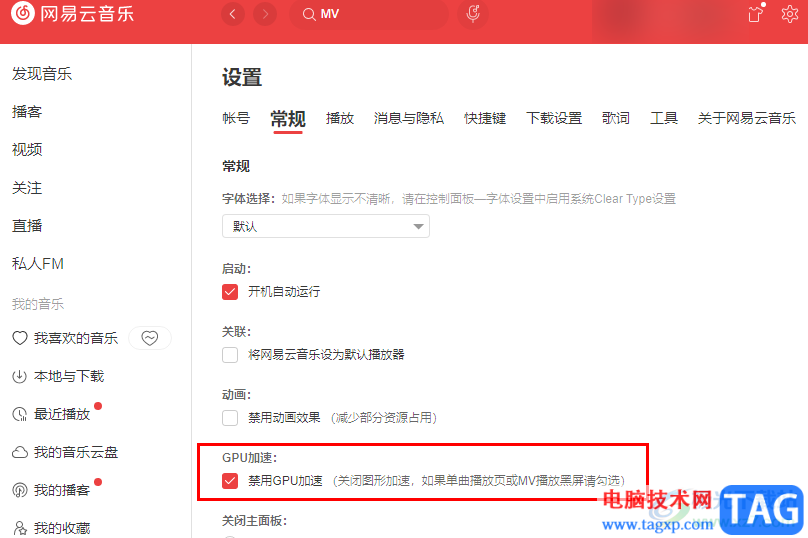
Task: Open the 快捷键 tab
Action: pyautogui.click(x=485, y=118)
